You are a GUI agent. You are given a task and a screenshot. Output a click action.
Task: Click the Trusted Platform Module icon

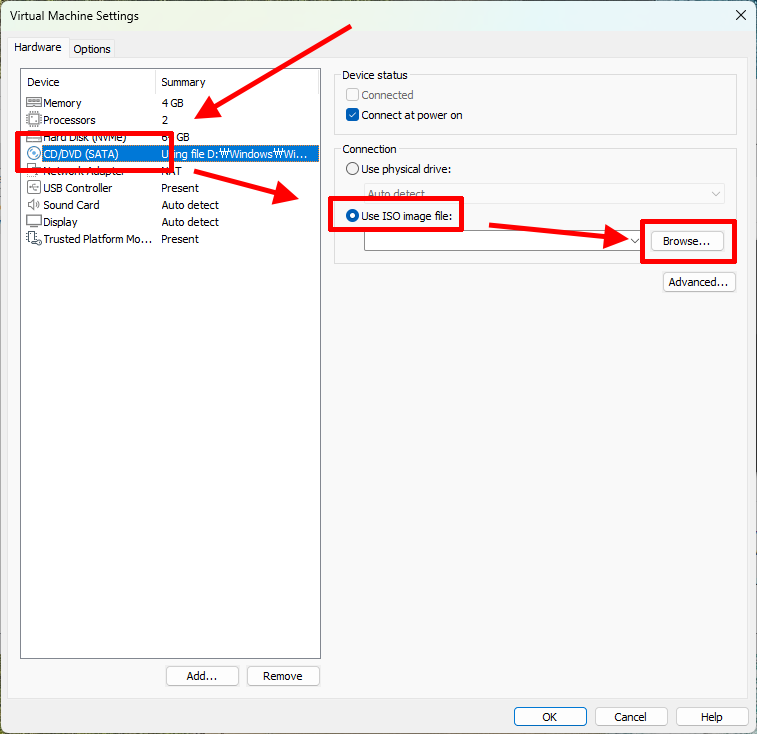pyautogui.click(x=34, y=238)
